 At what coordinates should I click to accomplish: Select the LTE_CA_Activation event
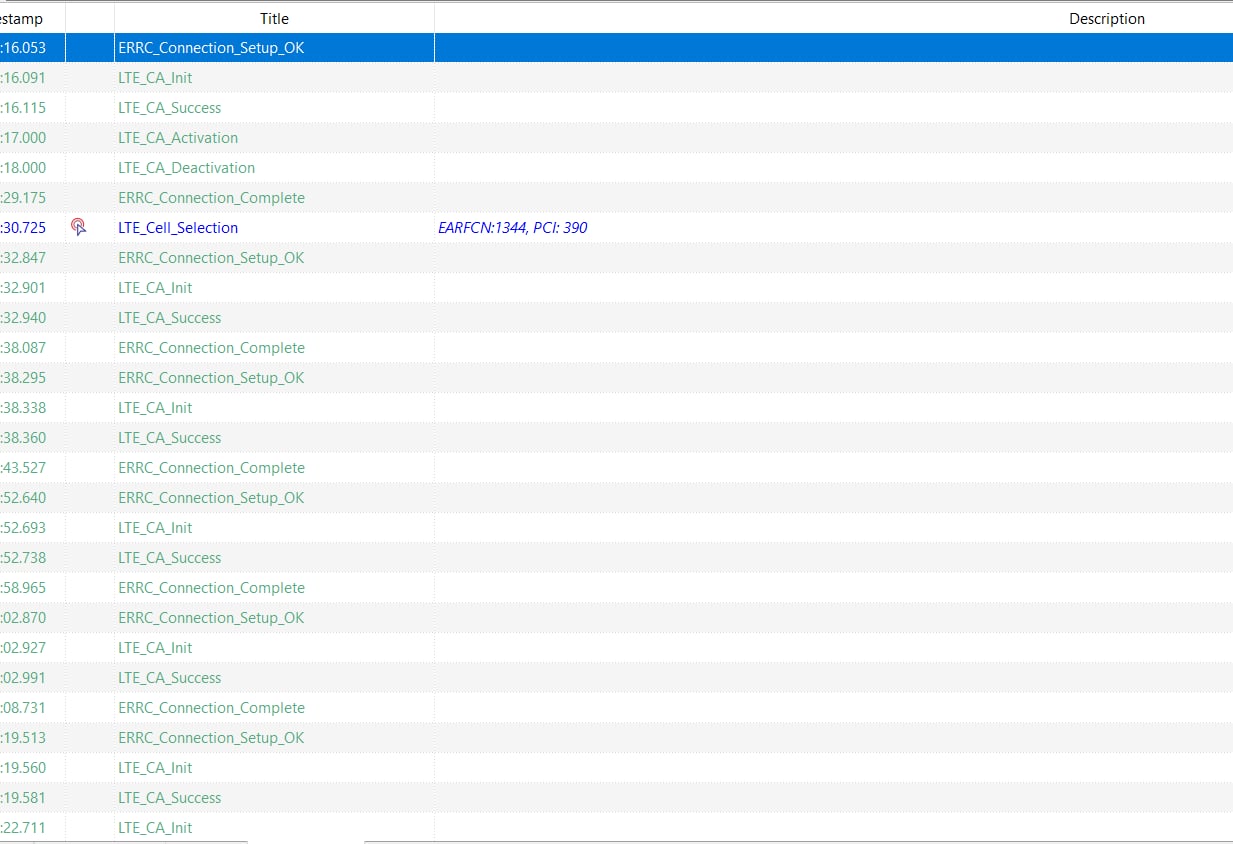178,137
